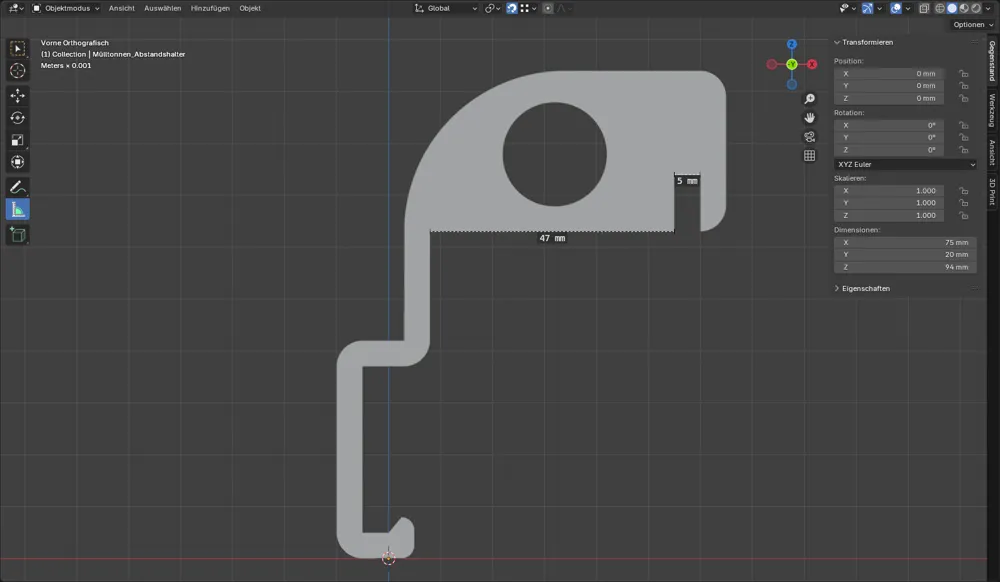Open the Global transform orientation selector
1000x582 pixels.
point(446,8)
